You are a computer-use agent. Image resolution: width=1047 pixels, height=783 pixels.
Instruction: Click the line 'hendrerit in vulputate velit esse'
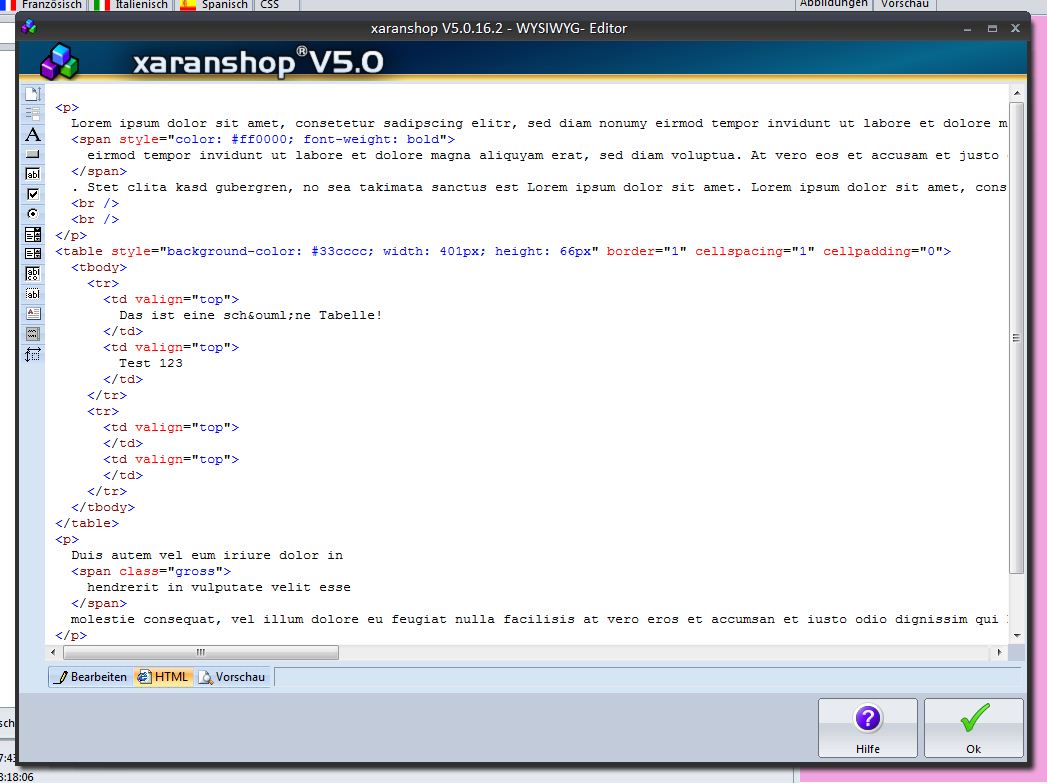(x=219, y=587)
